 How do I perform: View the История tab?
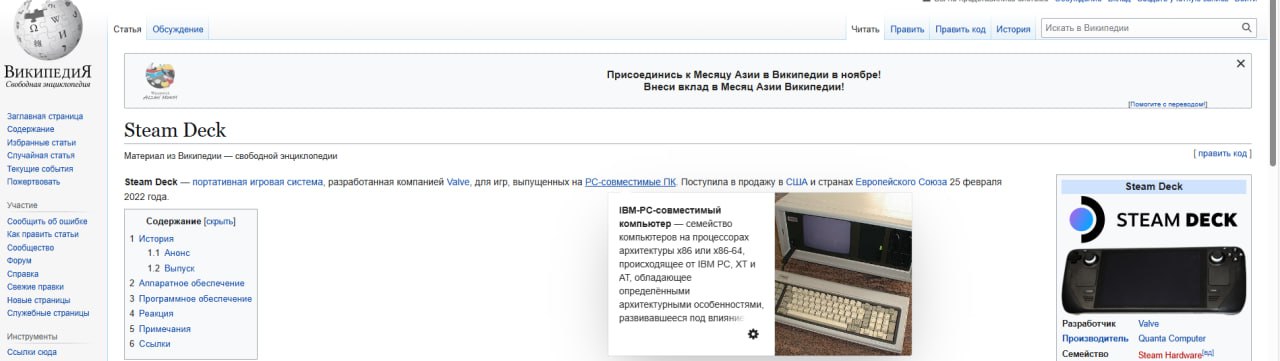coord(1013,29)
